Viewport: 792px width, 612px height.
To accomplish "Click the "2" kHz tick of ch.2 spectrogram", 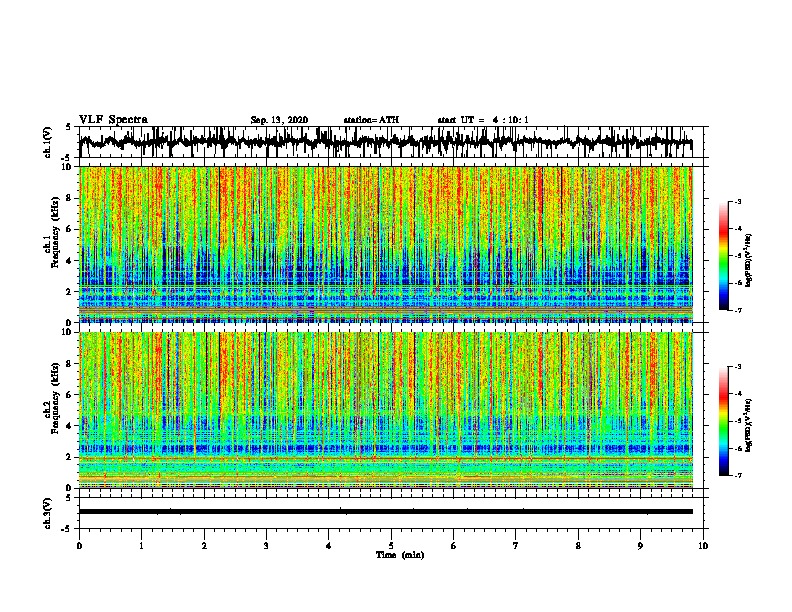I will click(70, 457).
